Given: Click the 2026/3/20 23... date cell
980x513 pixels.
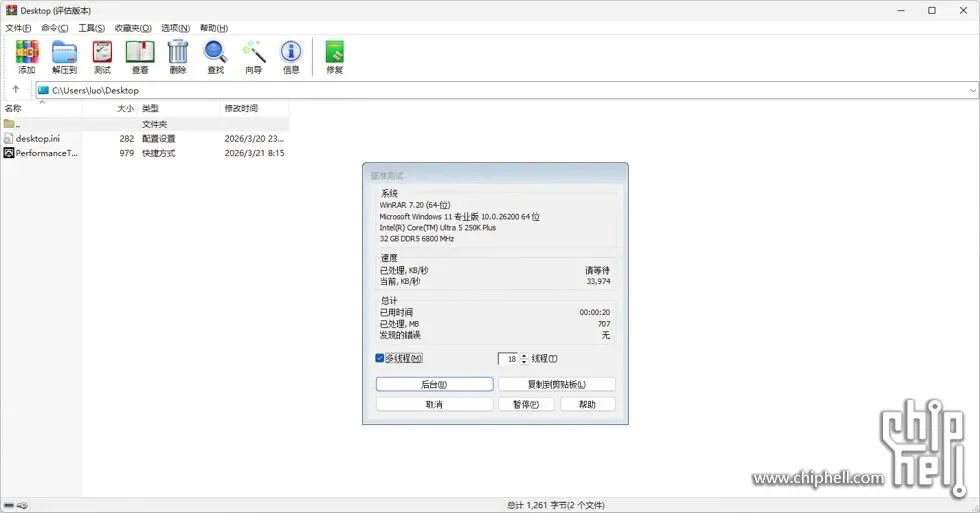Looking at the screenshot, I should click(x=254, y=139).
